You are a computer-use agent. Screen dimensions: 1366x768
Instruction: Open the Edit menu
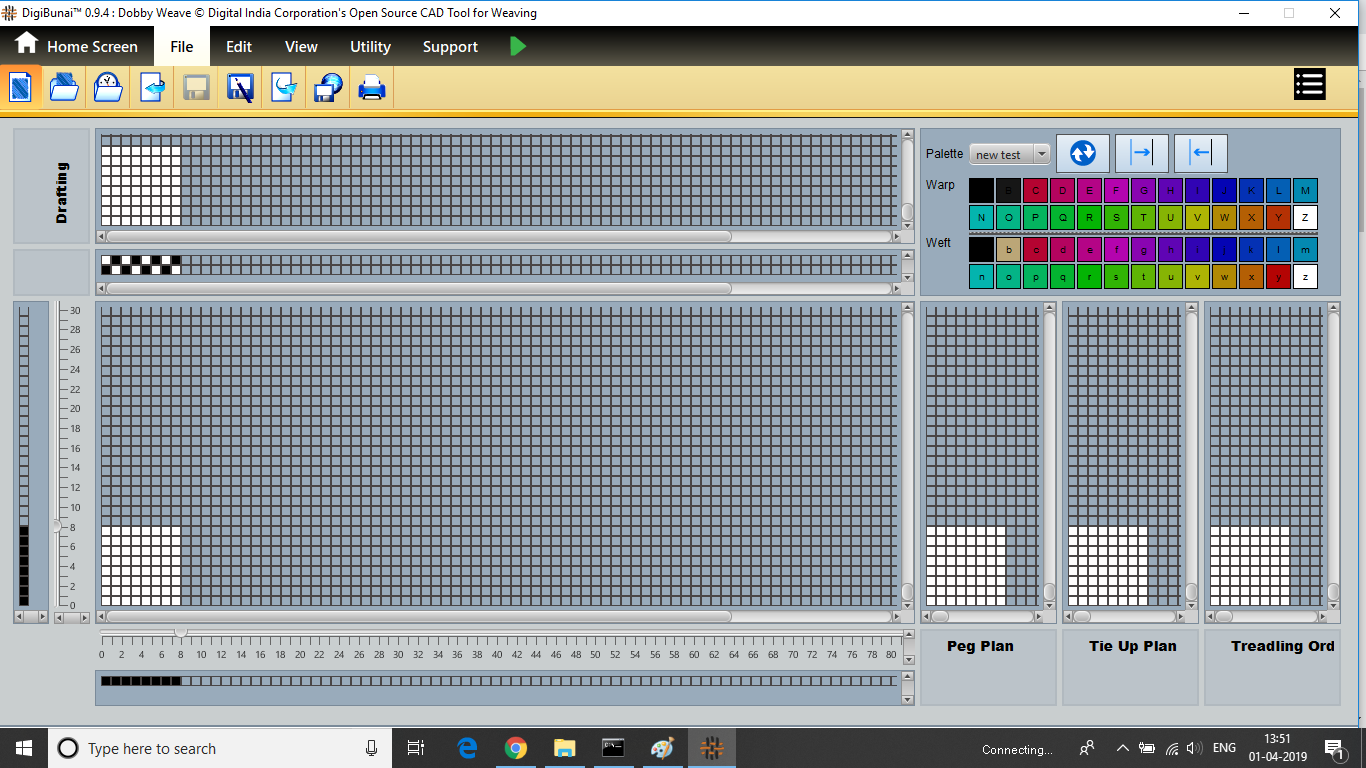pos(238,47)
